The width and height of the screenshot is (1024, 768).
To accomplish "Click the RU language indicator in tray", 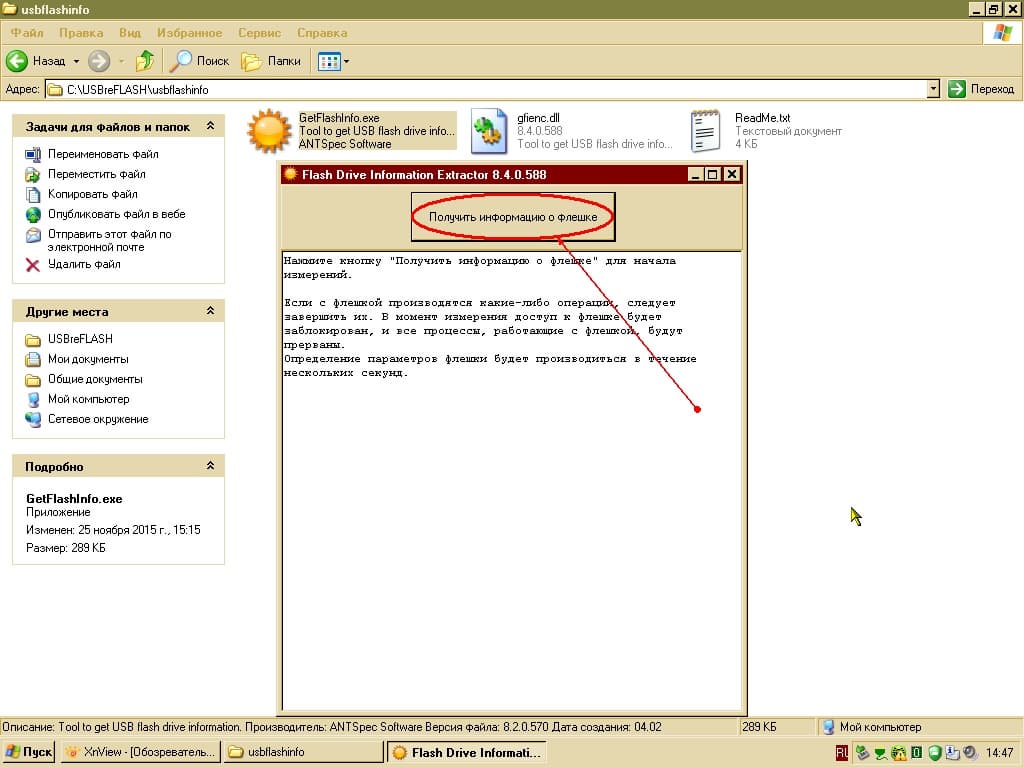I will tap(842, 753).
